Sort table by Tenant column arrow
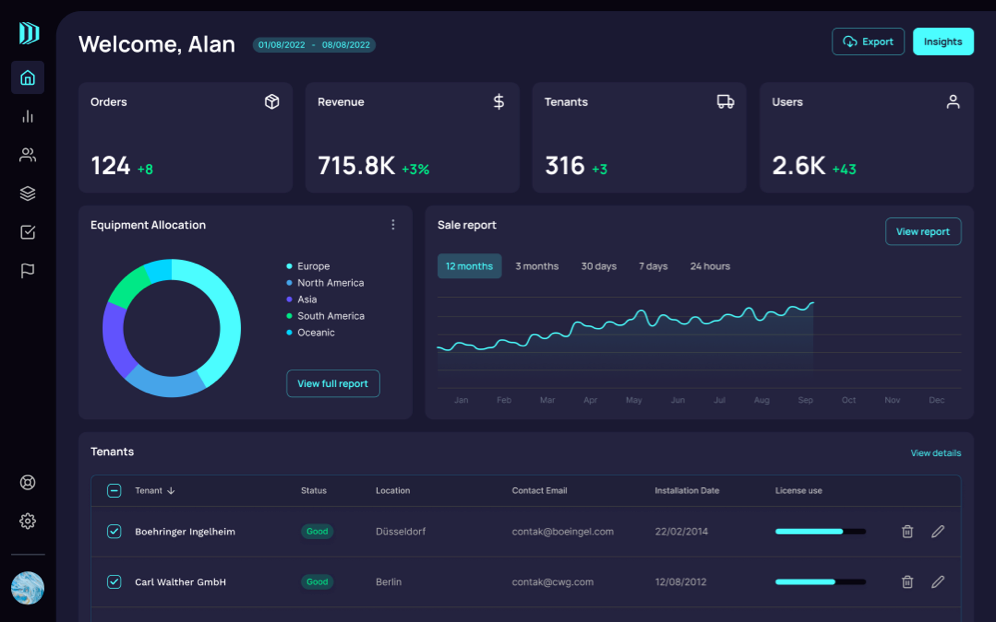 171,491
